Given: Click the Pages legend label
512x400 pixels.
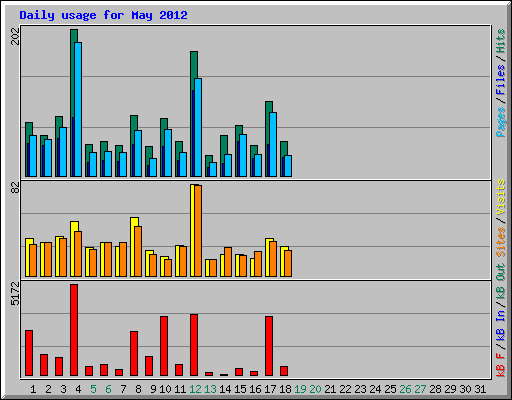Looking at the screenshot, I should [501, 122].
